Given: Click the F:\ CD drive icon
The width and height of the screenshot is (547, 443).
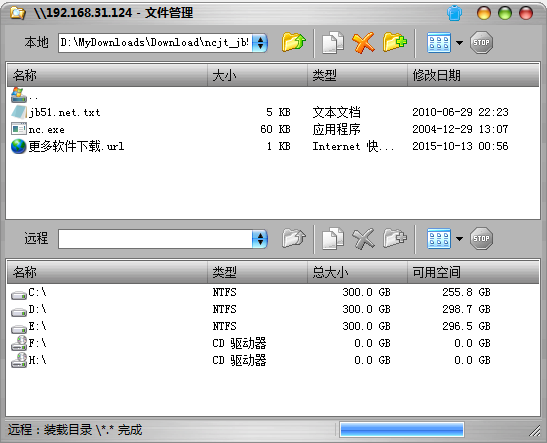Looking at the screenshot, I should (x=19, y=343).
